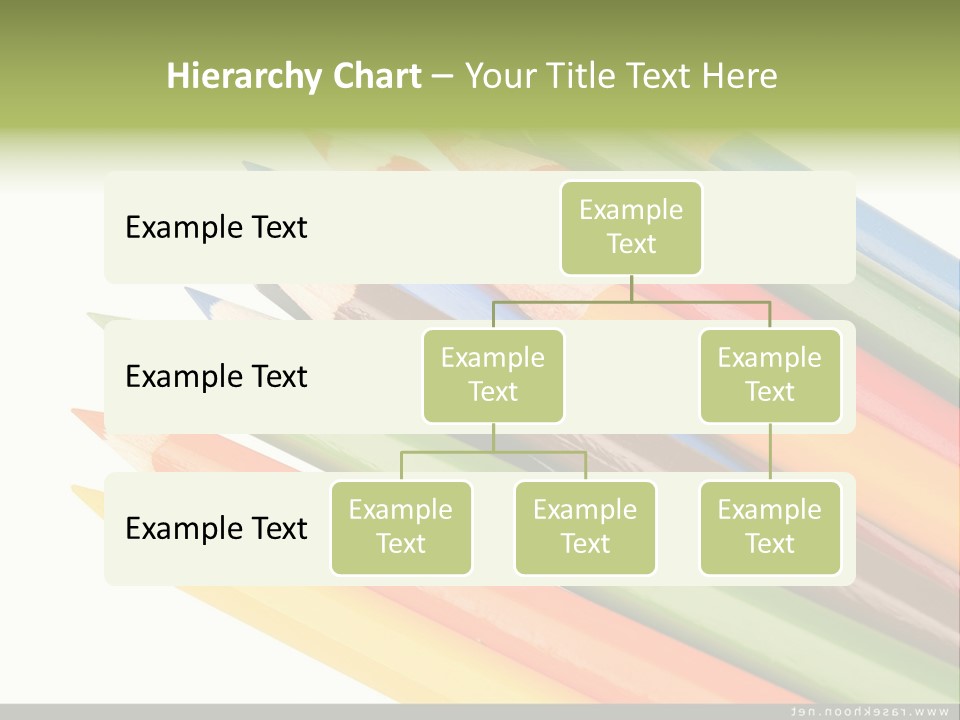Click the second-level left green box
960x720 pixels.
click(493, 375)
